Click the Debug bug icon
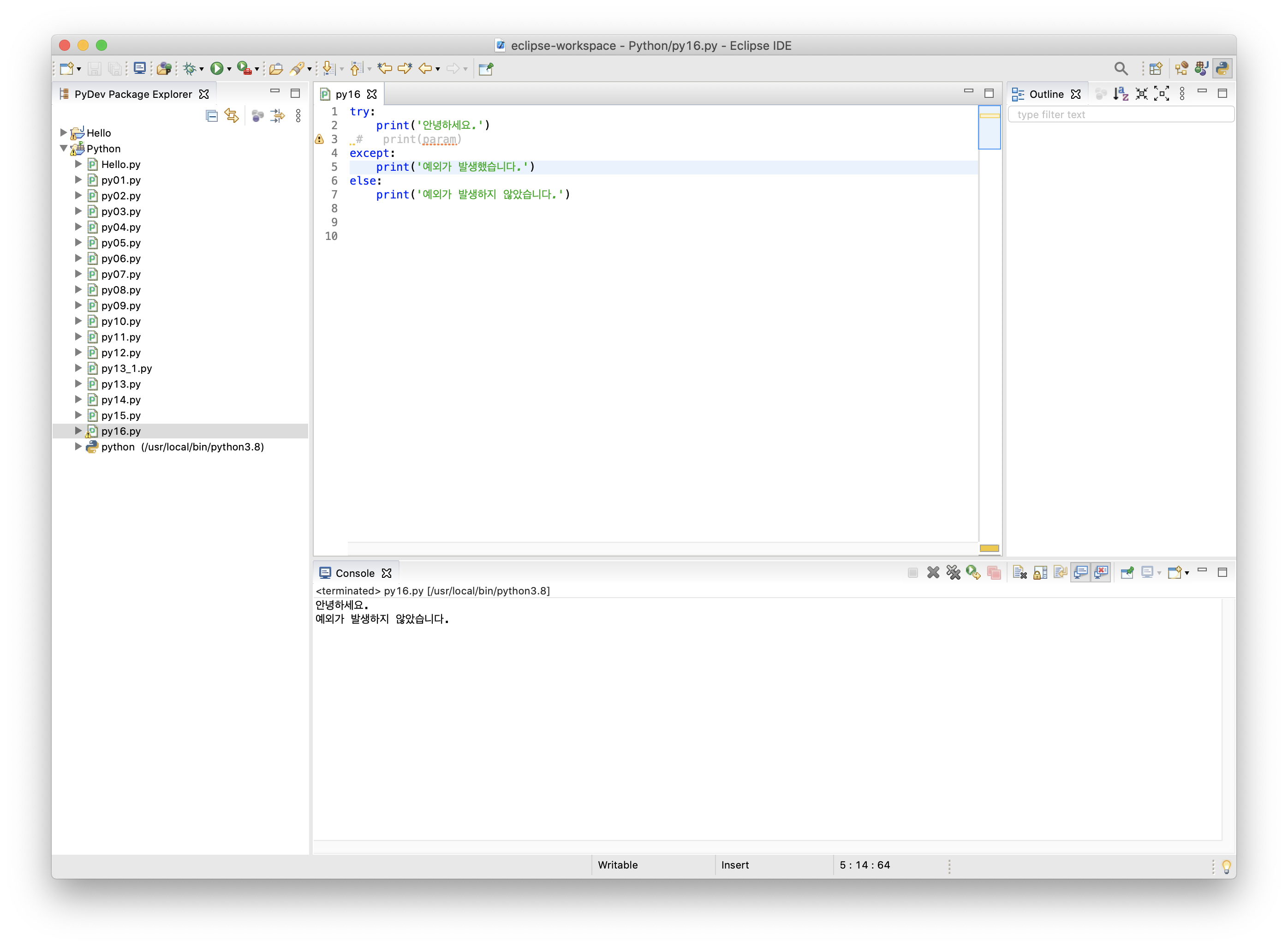1288x947 pixels. click(x=189, y=69)
